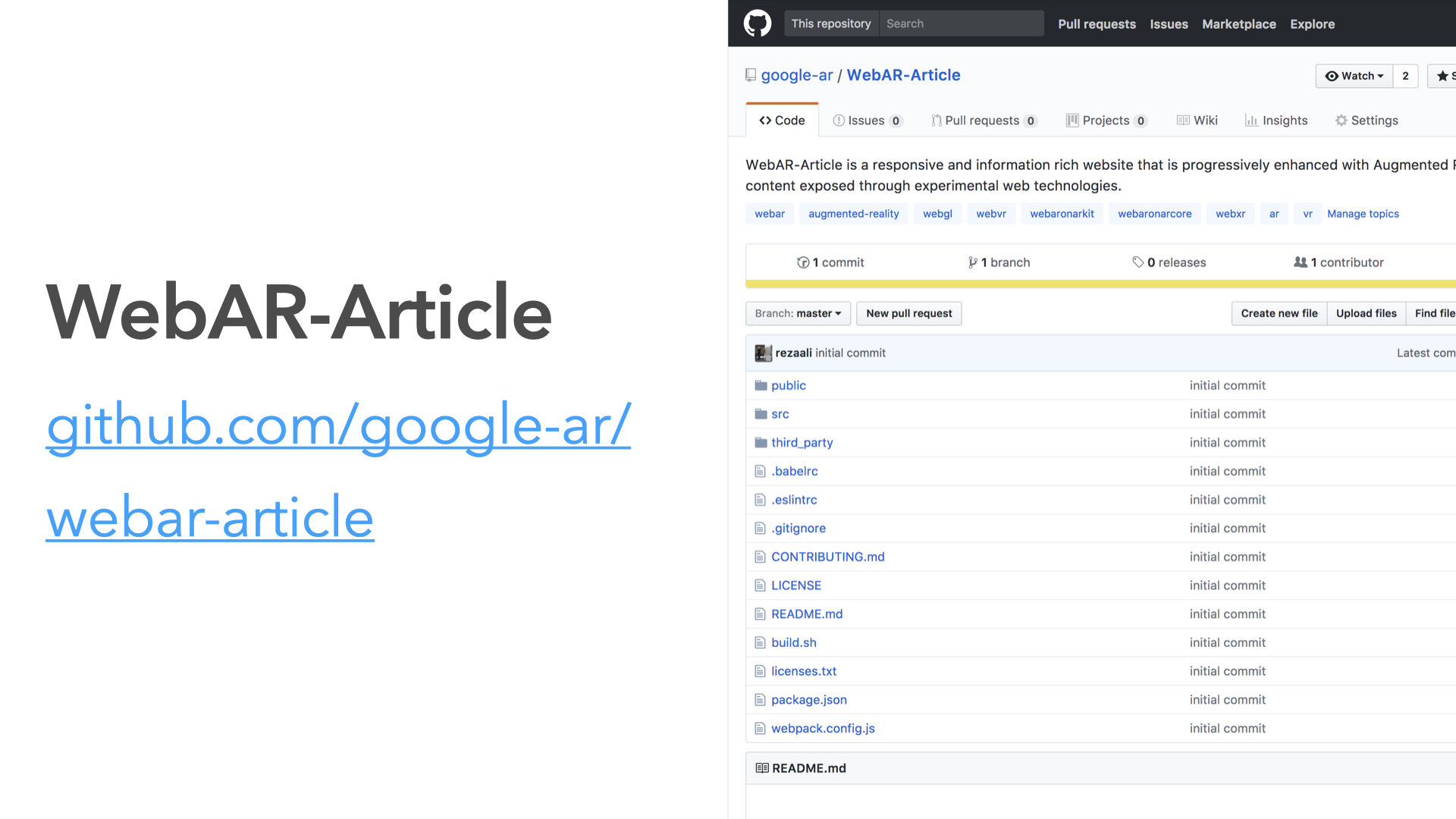Click the This repository search scope selector
Viewport: 1456px width, 819px height.
831,24
